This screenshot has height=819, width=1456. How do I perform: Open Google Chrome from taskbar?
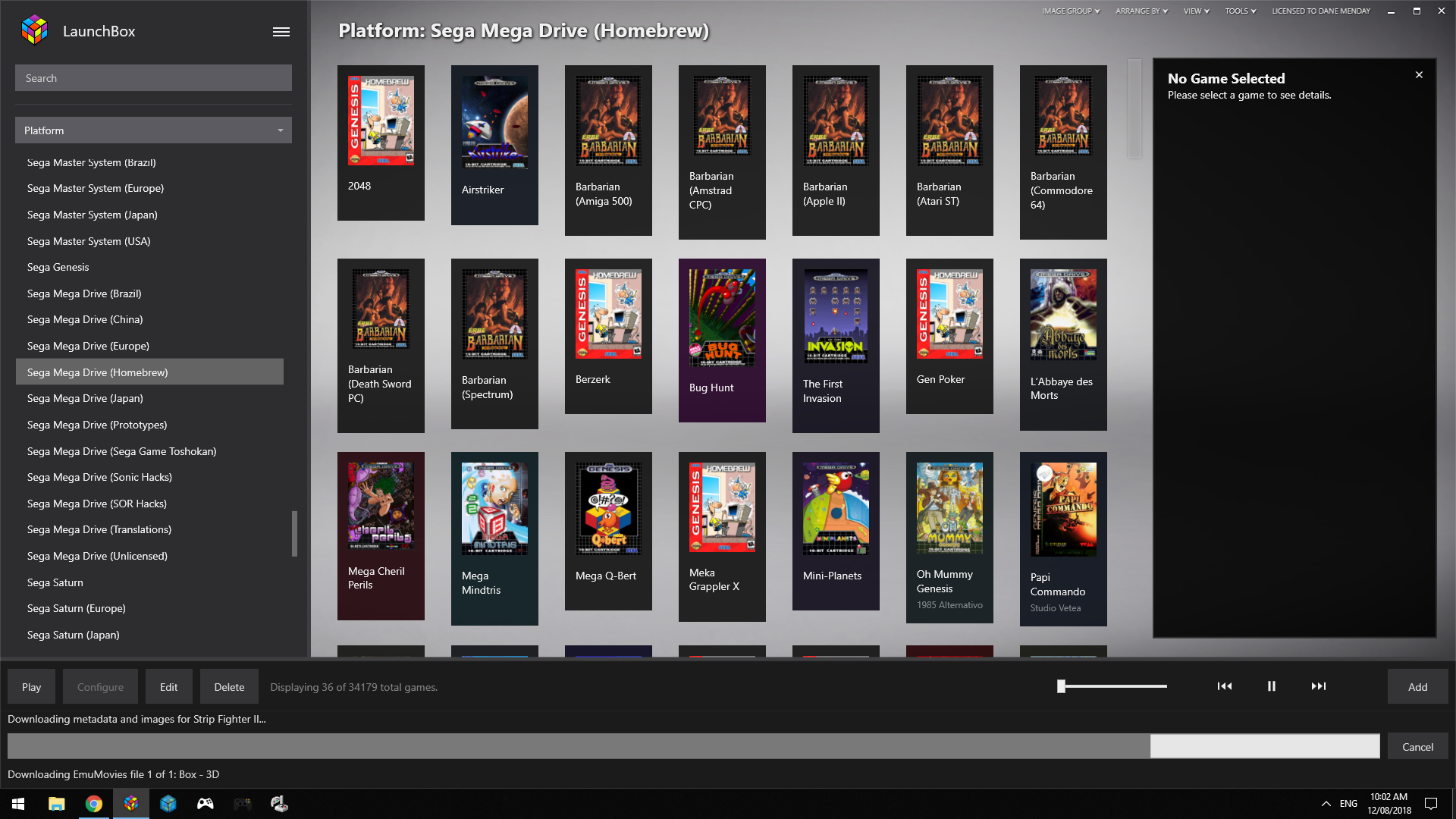coord(93,804)
